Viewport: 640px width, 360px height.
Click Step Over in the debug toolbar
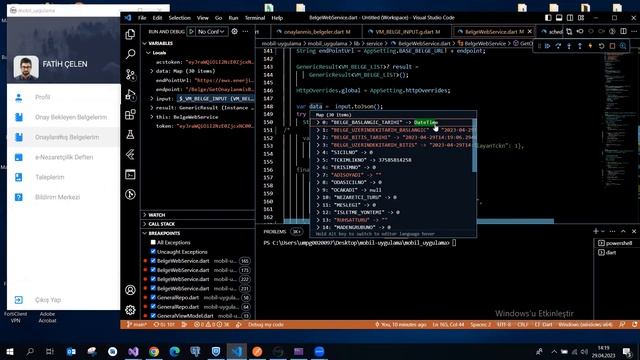coord(558,46)
